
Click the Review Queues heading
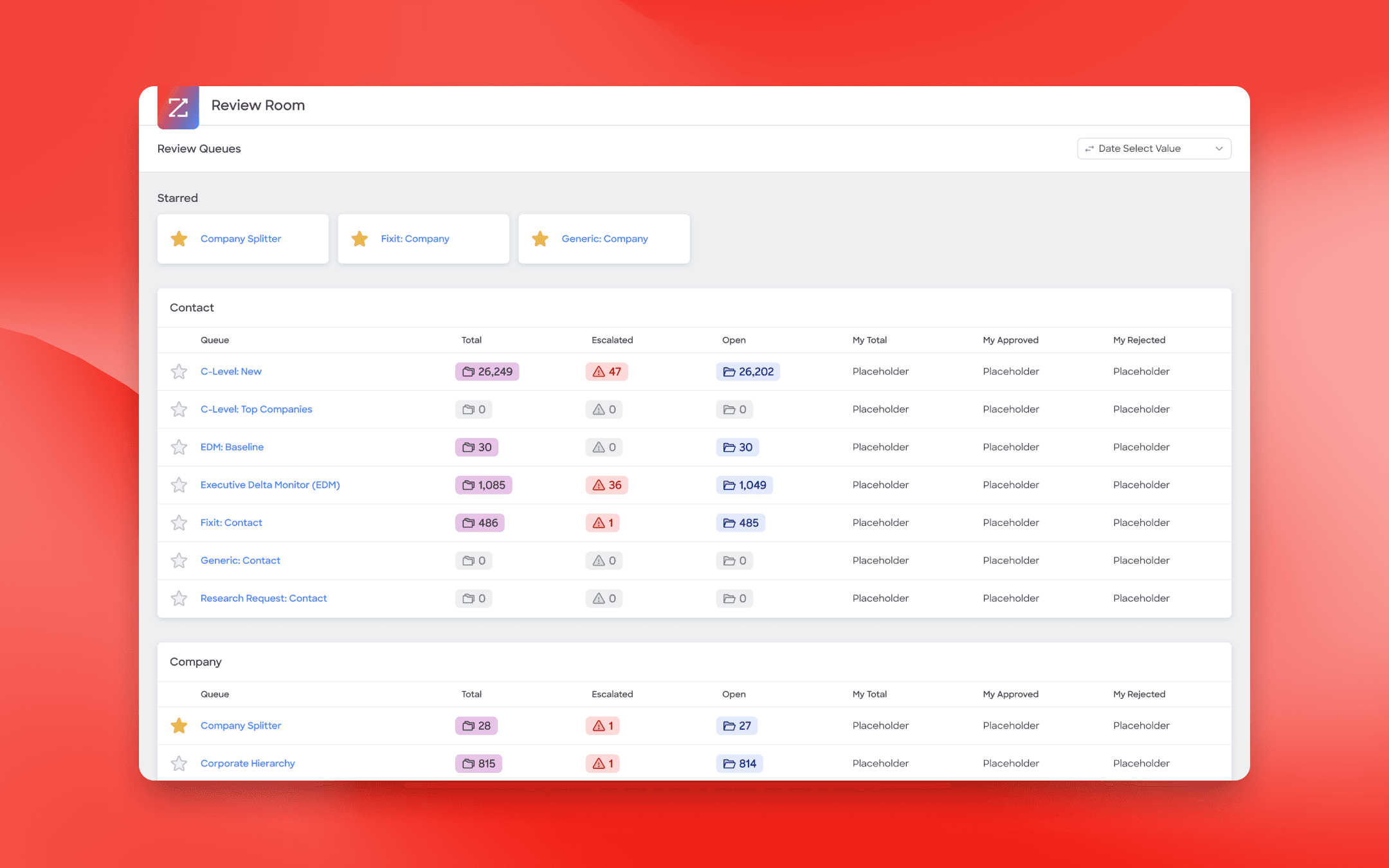(x=199, y=149)
